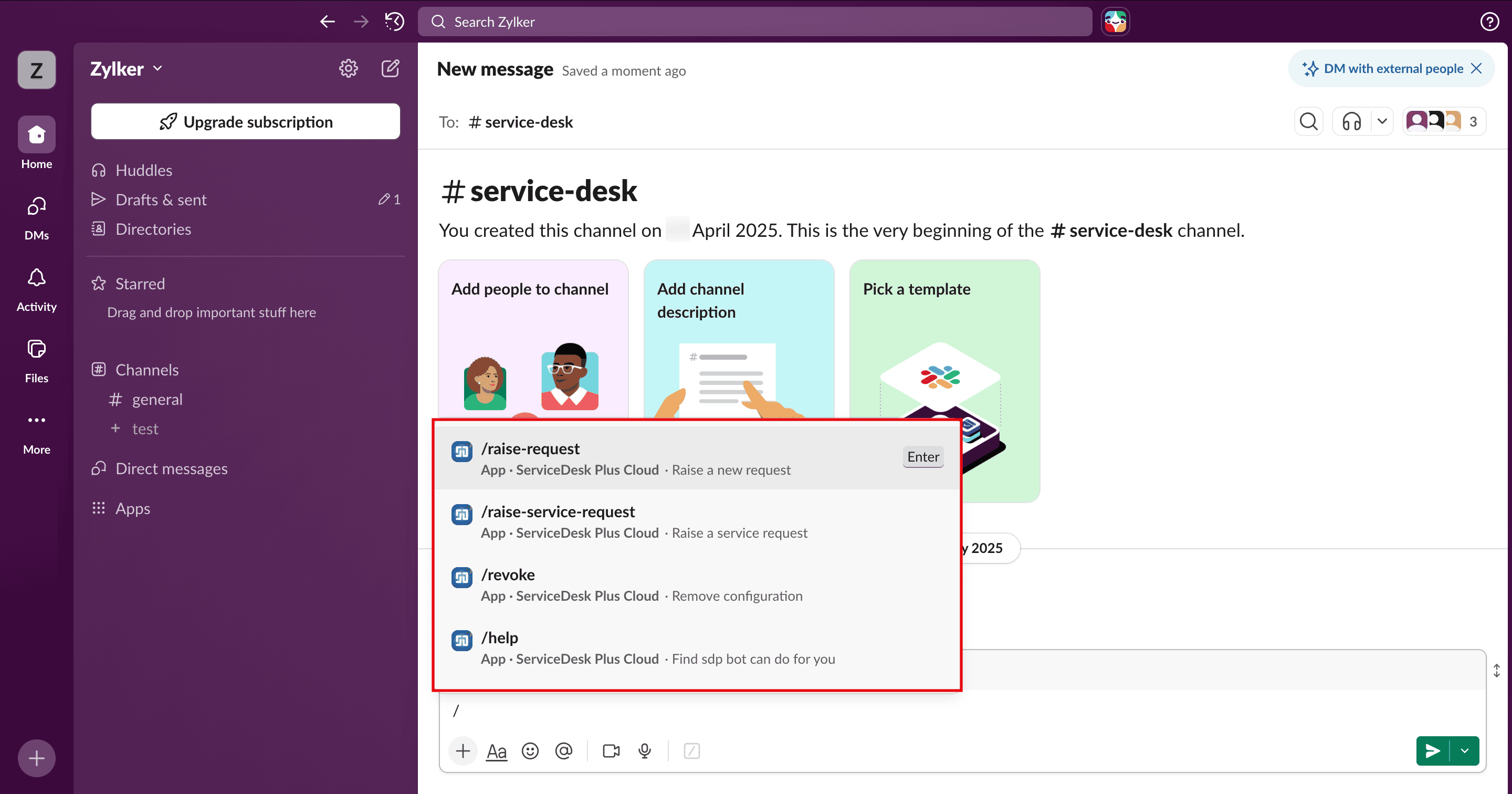1512x794 pixels.
Task: Select the /revoke command
Action: coord(697,584)
